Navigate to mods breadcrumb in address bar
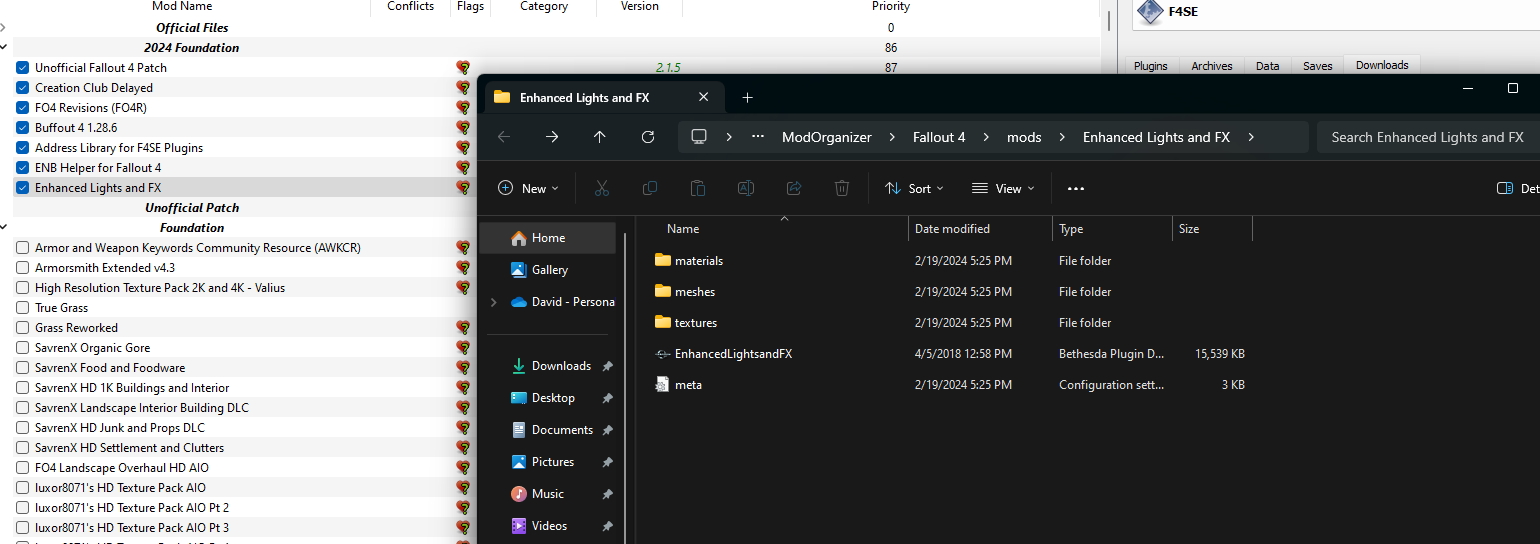Viewport: 1540px width, 544px height. (1024, 137)
